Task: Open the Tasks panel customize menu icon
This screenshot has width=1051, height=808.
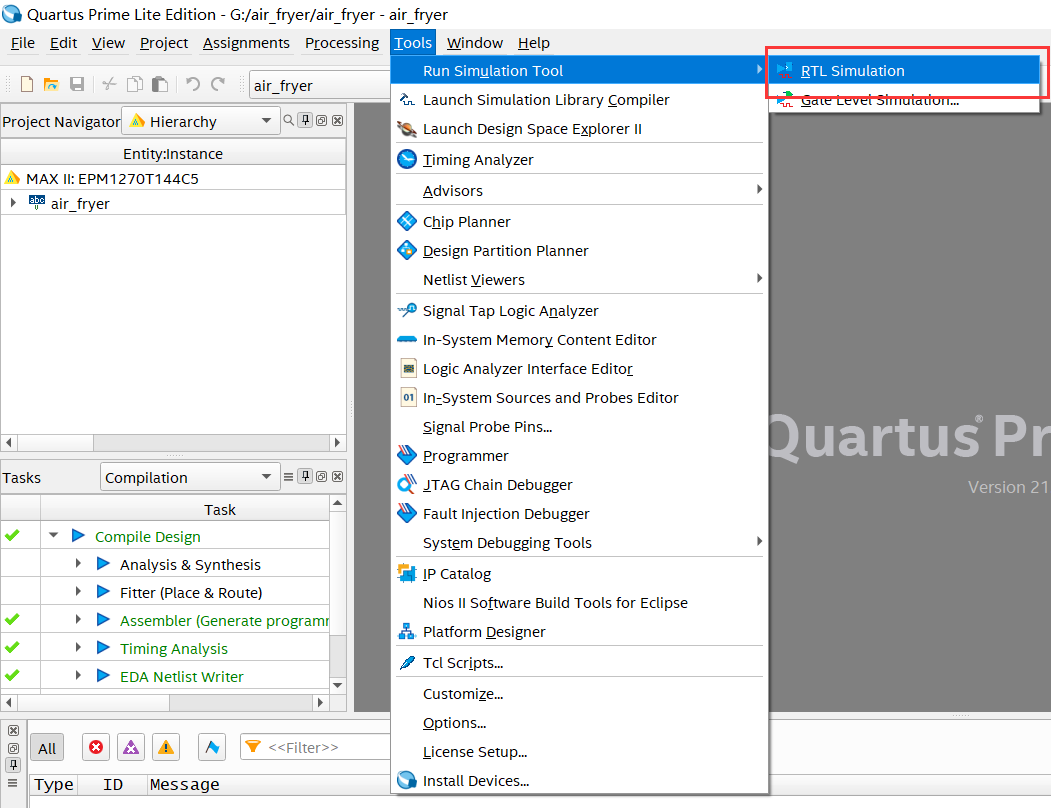Action: click(288, 477)
